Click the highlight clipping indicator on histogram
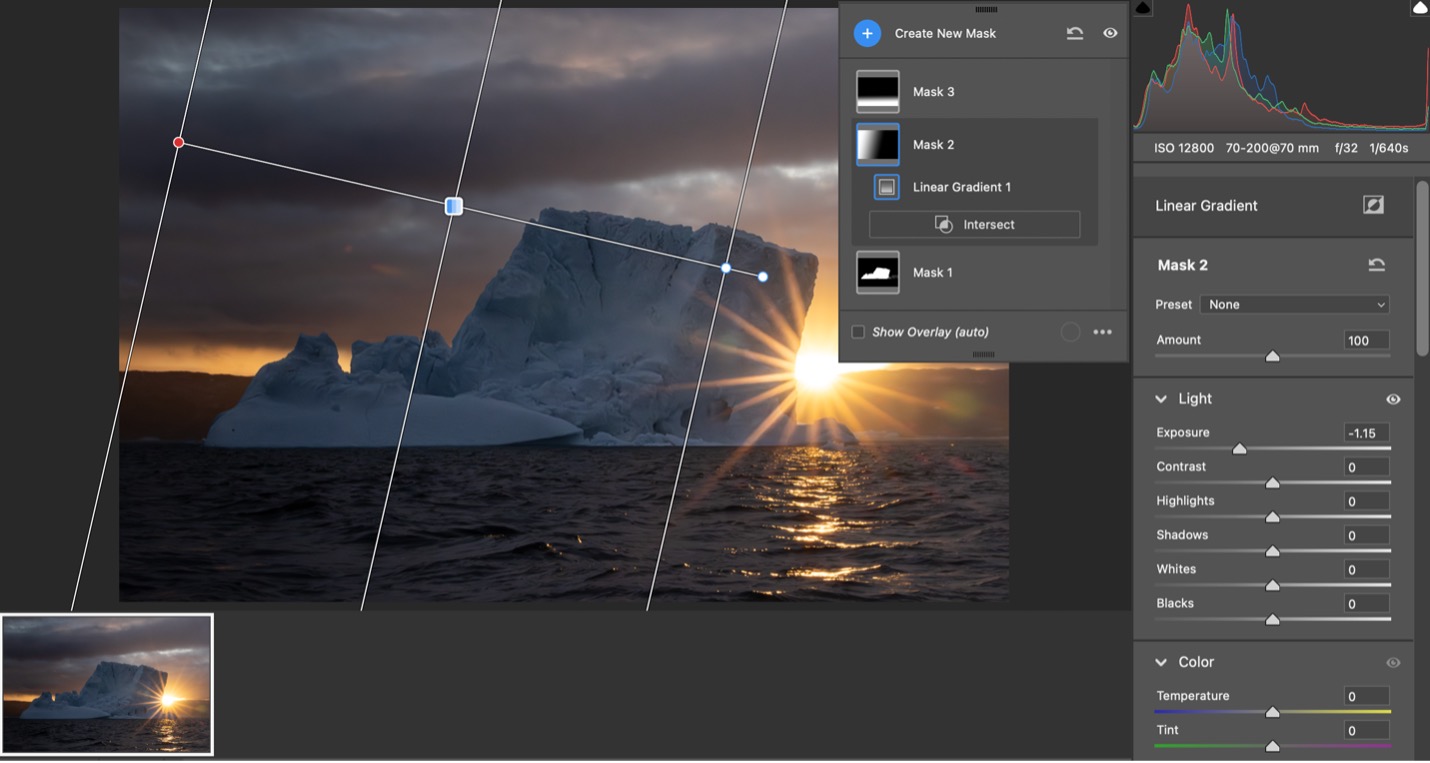Screen dimensions: 1430x763 coord(1419,8)
